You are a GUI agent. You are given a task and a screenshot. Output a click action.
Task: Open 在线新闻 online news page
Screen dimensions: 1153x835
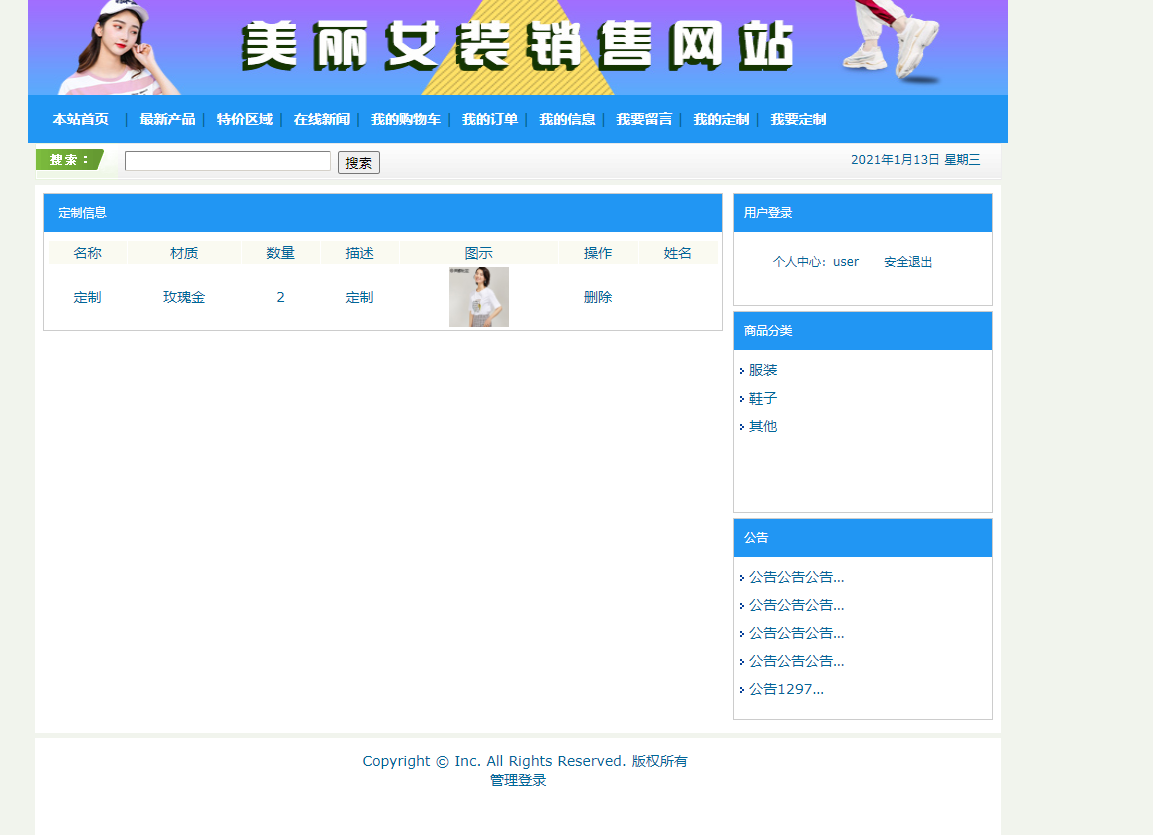[320, 119]
